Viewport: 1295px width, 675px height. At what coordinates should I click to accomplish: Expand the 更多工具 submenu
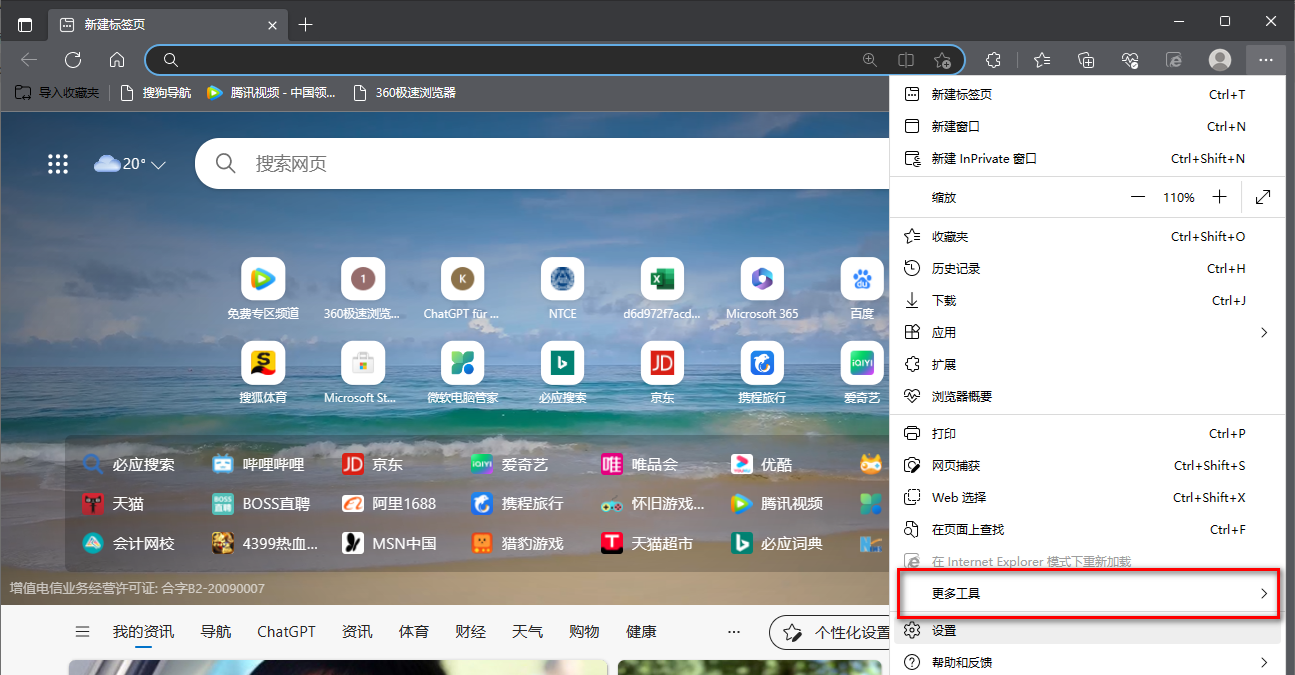pyautogui.click(x=1089, y=593)
